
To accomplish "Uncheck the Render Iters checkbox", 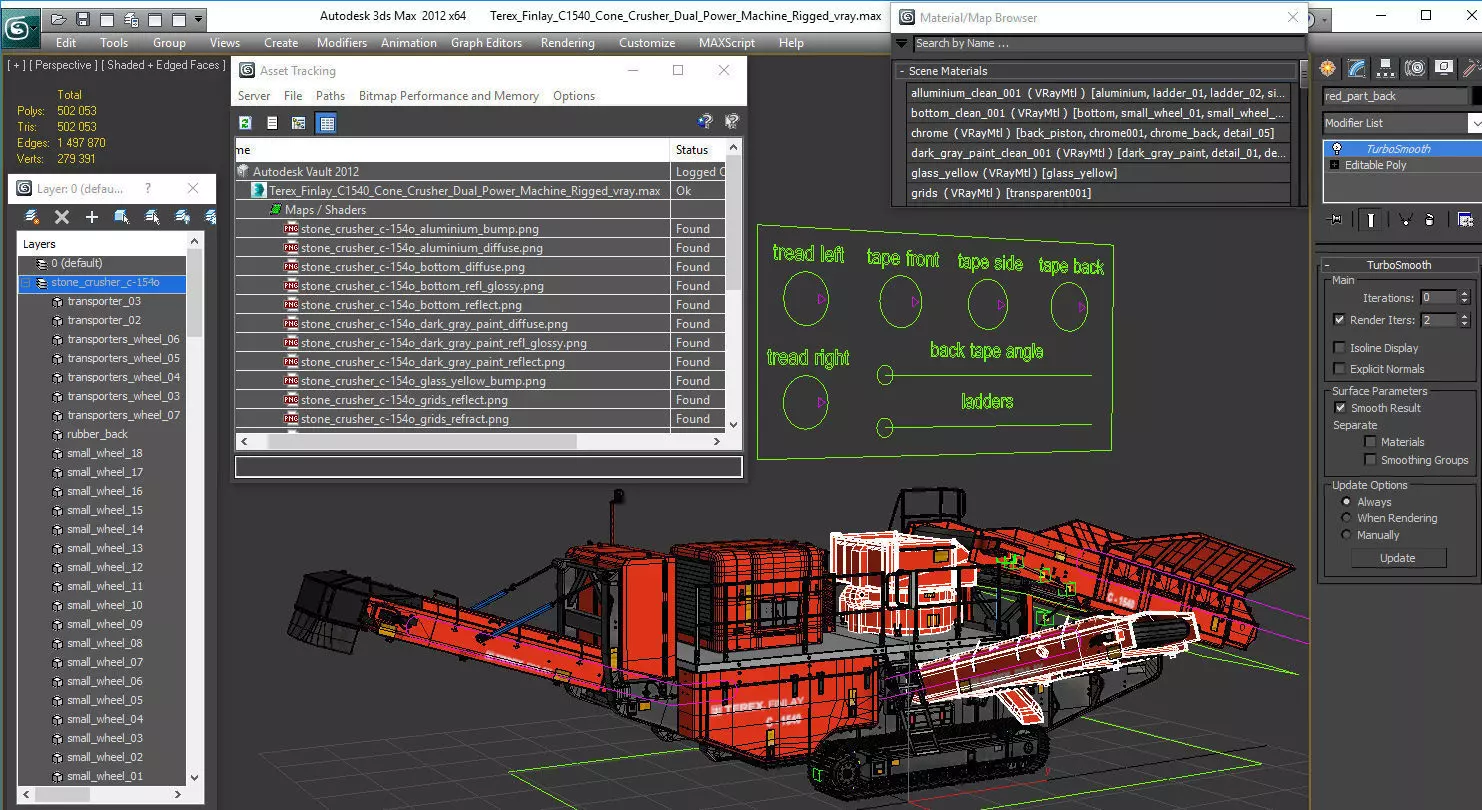I will coord(1339,320).
